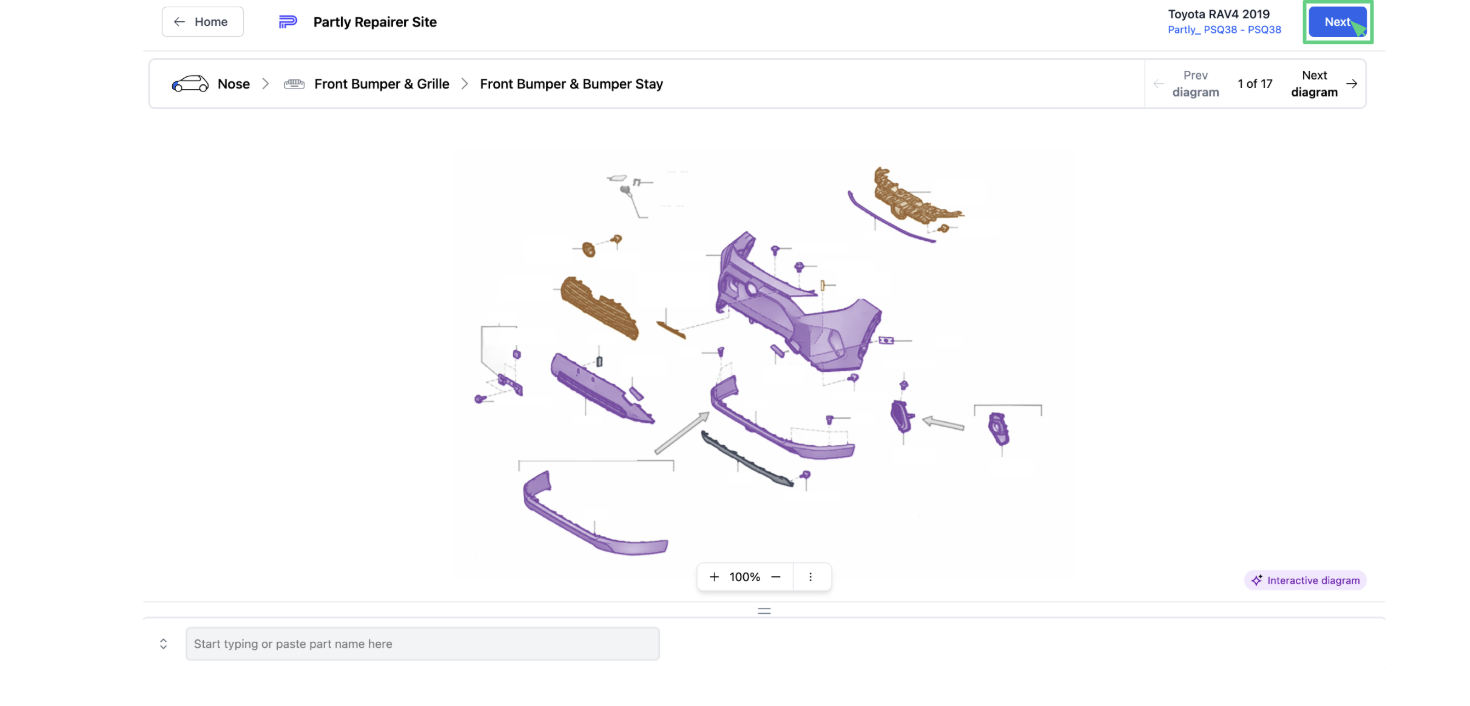Image resolution: width=1470 pixels, height=706 pixels.
Task: Zoom in with the plus icon
Action: click(x=714, y=577)
